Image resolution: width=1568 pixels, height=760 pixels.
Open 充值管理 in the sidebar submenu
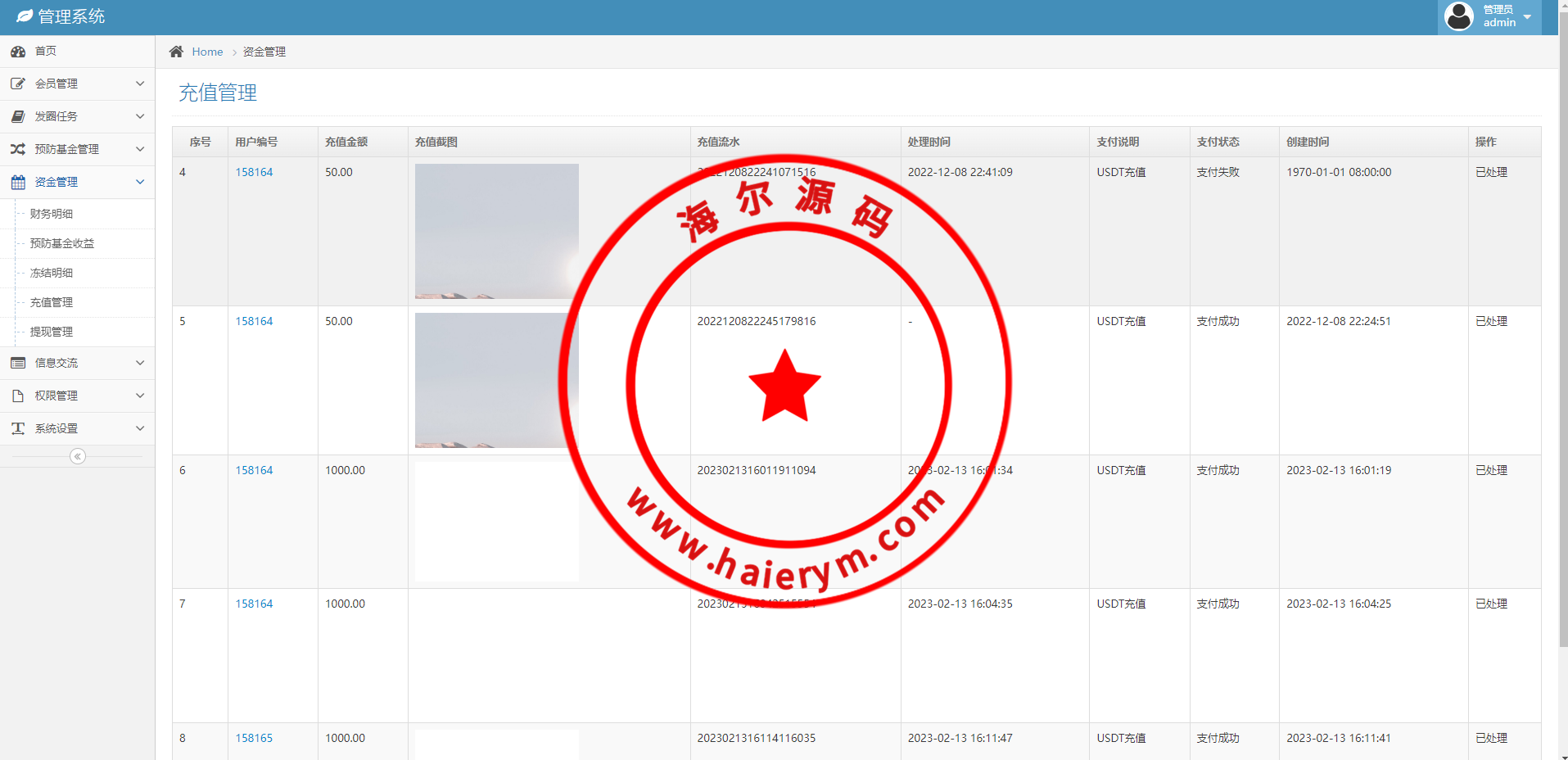coord(52,302)
